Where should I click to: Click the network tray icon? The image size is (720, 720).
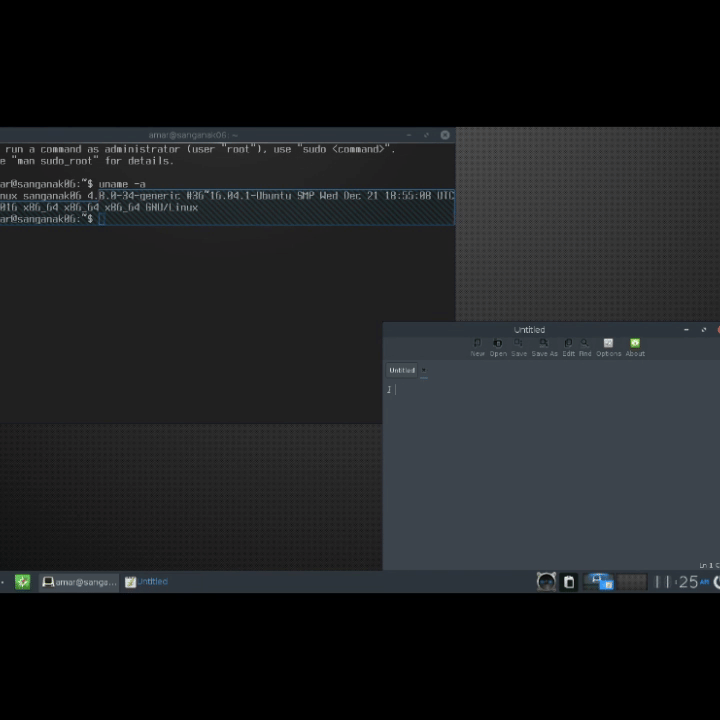pyautogui.click(x=600, y=582)
